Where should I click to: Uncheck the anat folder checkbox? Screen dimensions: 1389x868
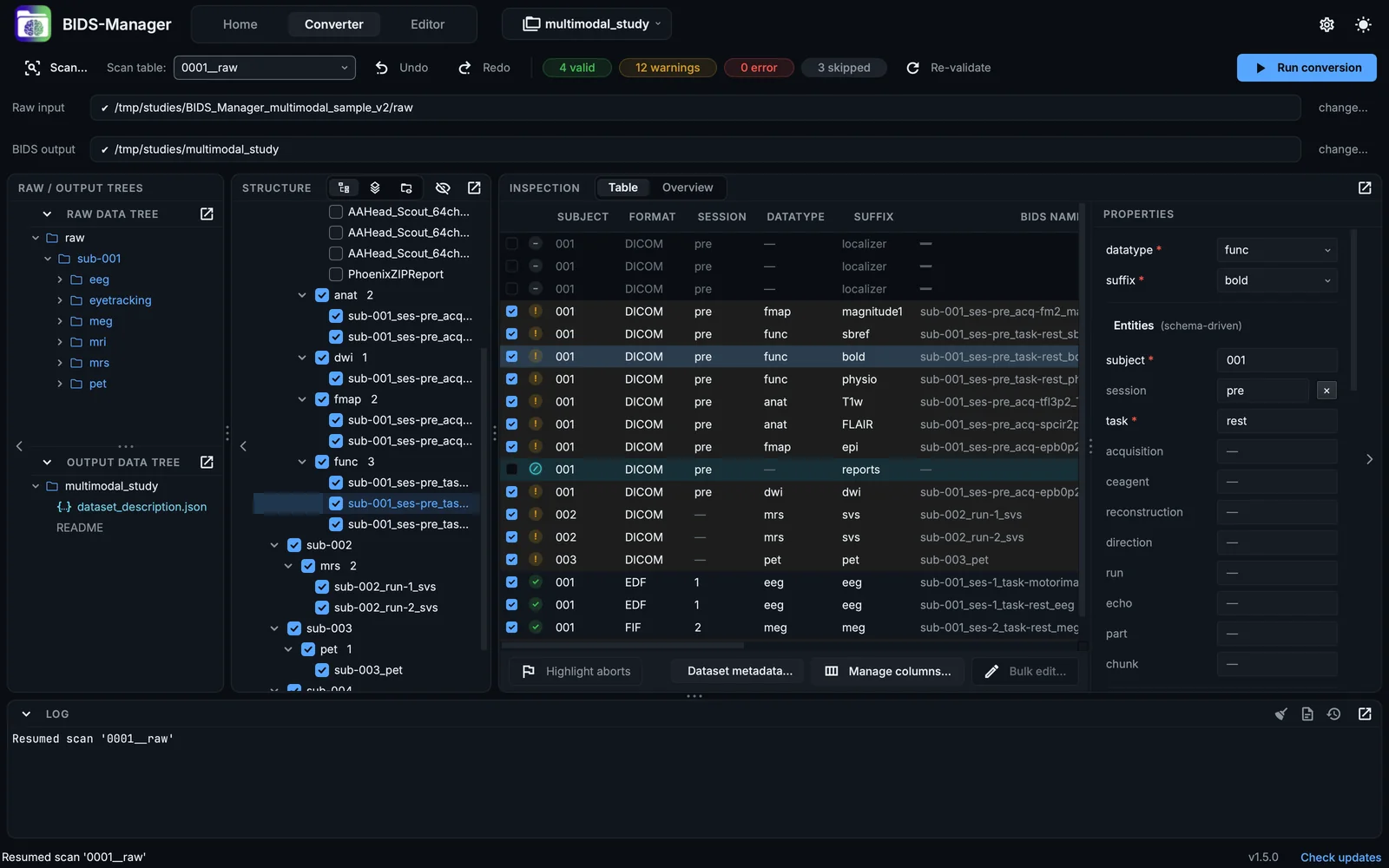[322, 295]
